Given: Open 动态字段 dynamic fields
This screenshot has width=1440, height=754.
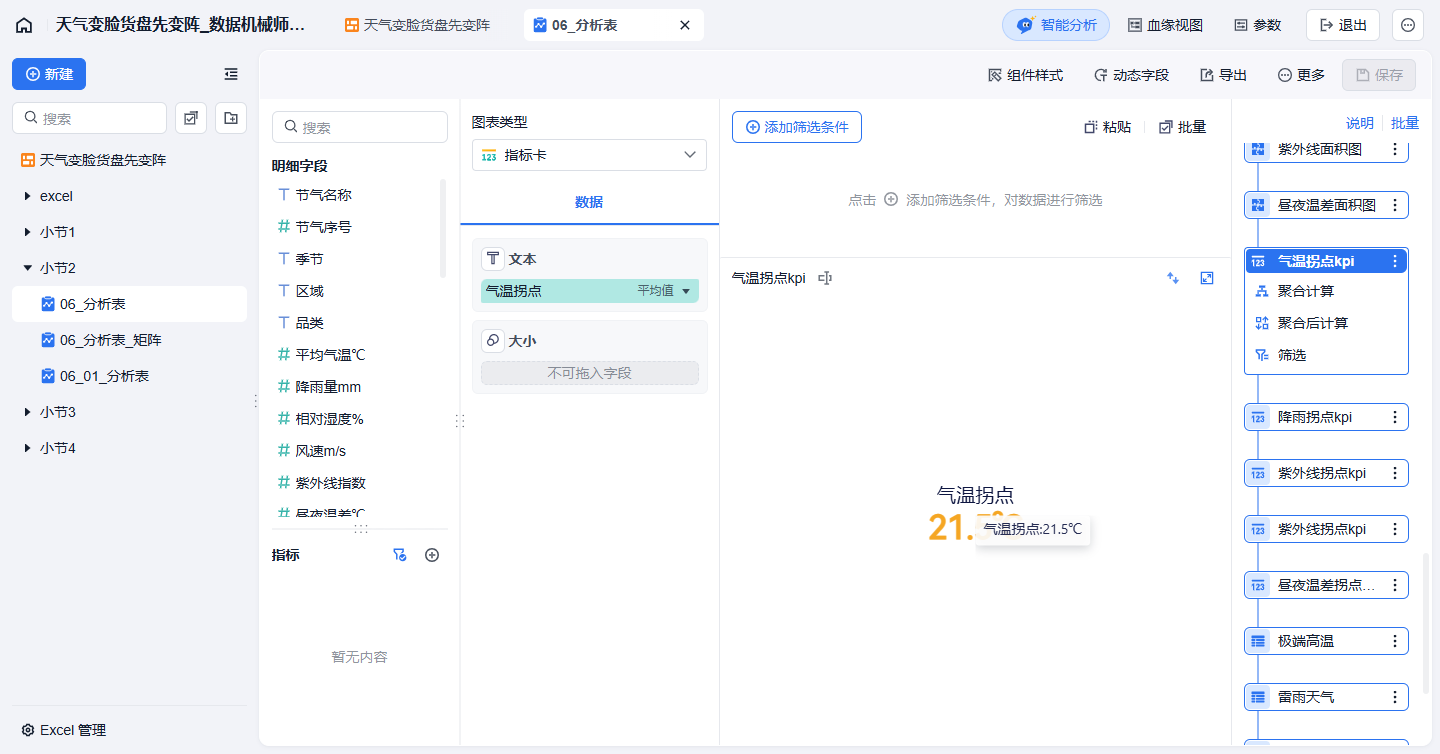Looking at the screenshot, I should 1131,75.
